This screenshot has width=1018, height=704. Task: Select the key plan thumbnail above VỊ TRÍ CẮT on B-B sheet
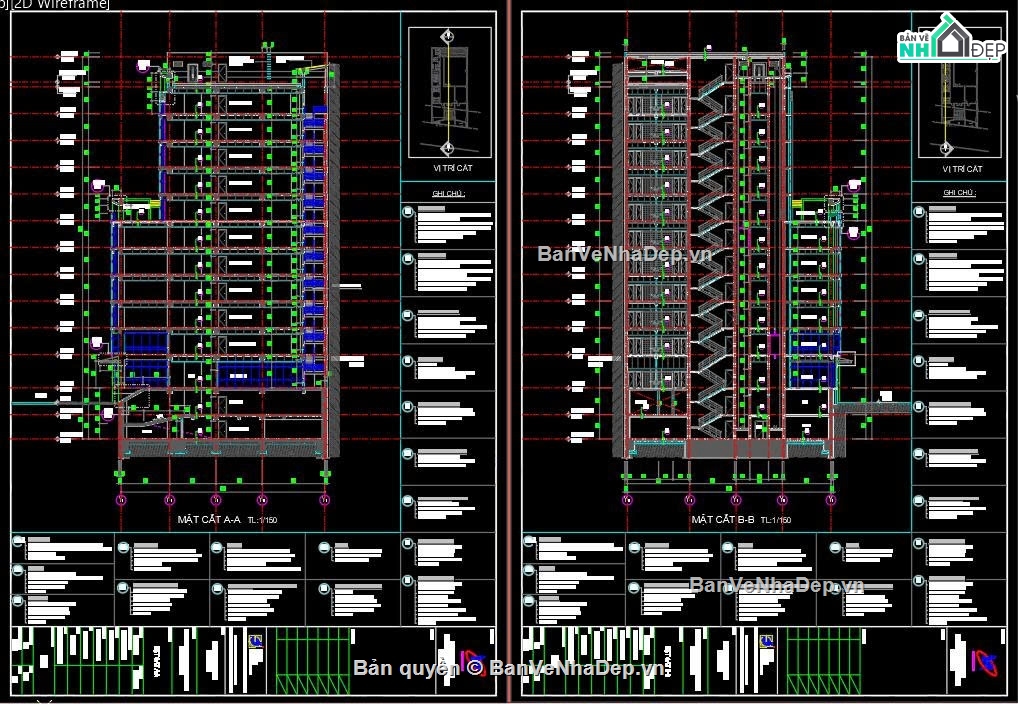[960, 93]
